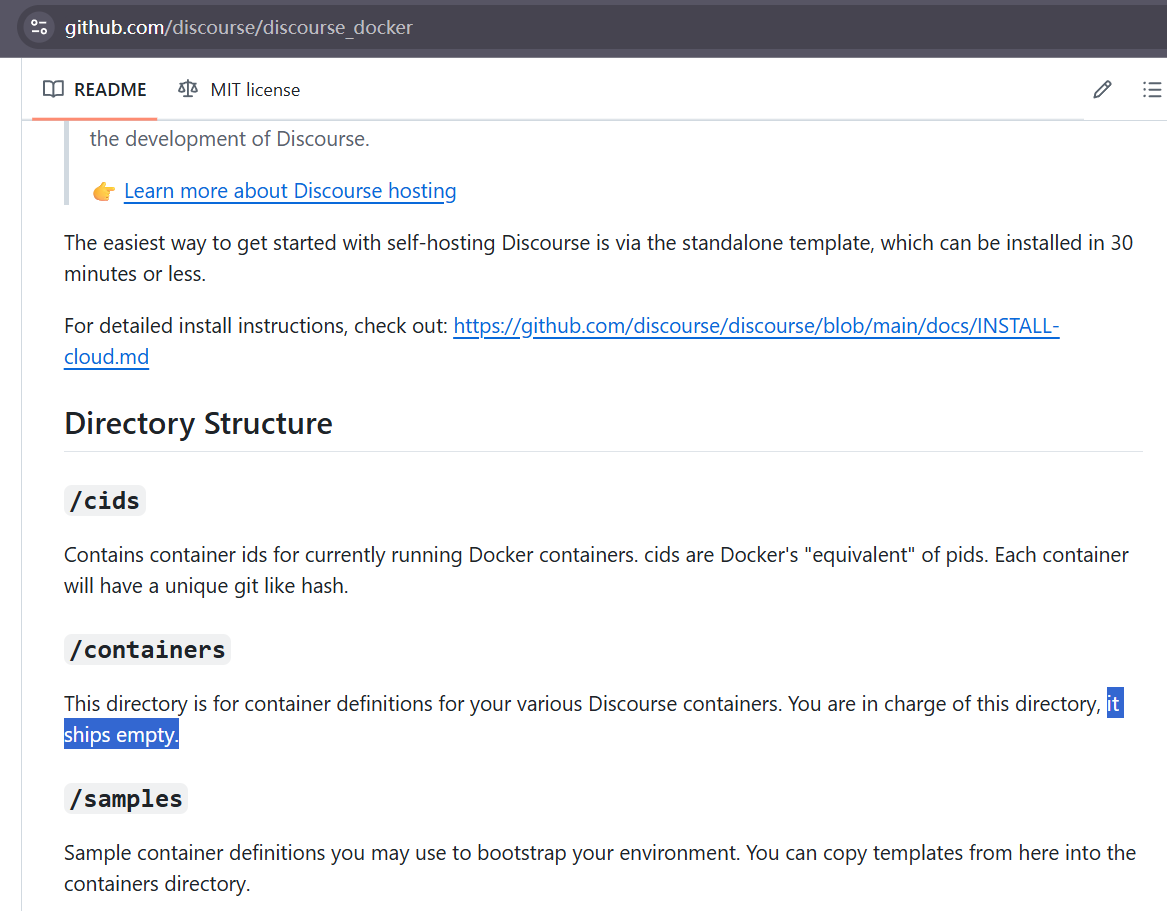Click the address bar URL text
The height and width of the screenshot is (911, 1167).
click(238, 28)
